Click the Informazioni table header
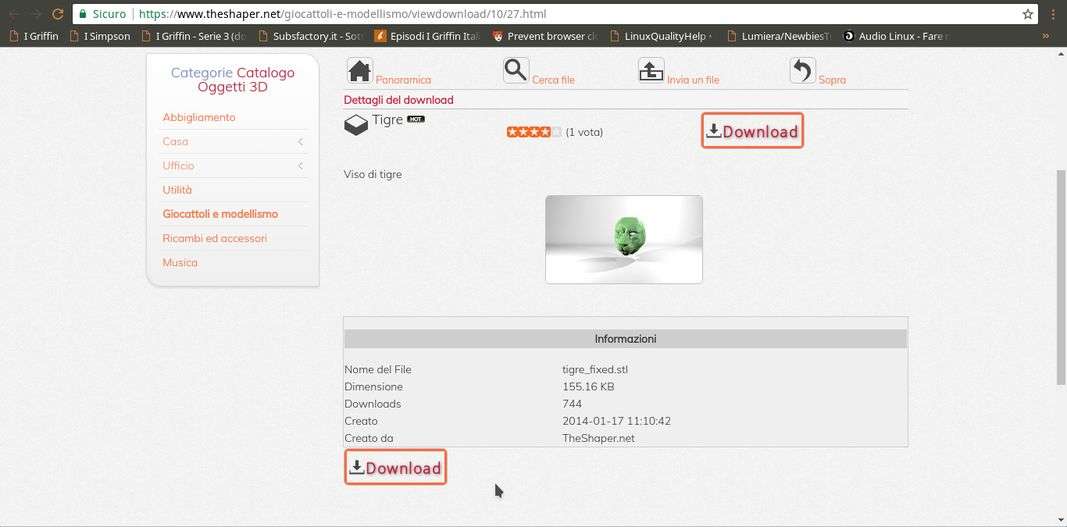The image size is (1067, 527). (x=625, y=338)
